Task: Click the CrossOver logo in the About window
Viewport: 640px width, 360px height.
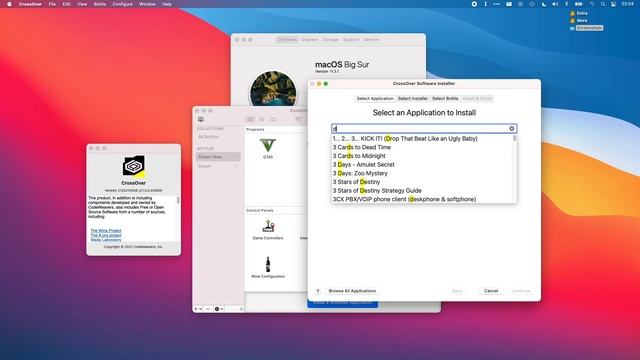Action: (134, 167)
